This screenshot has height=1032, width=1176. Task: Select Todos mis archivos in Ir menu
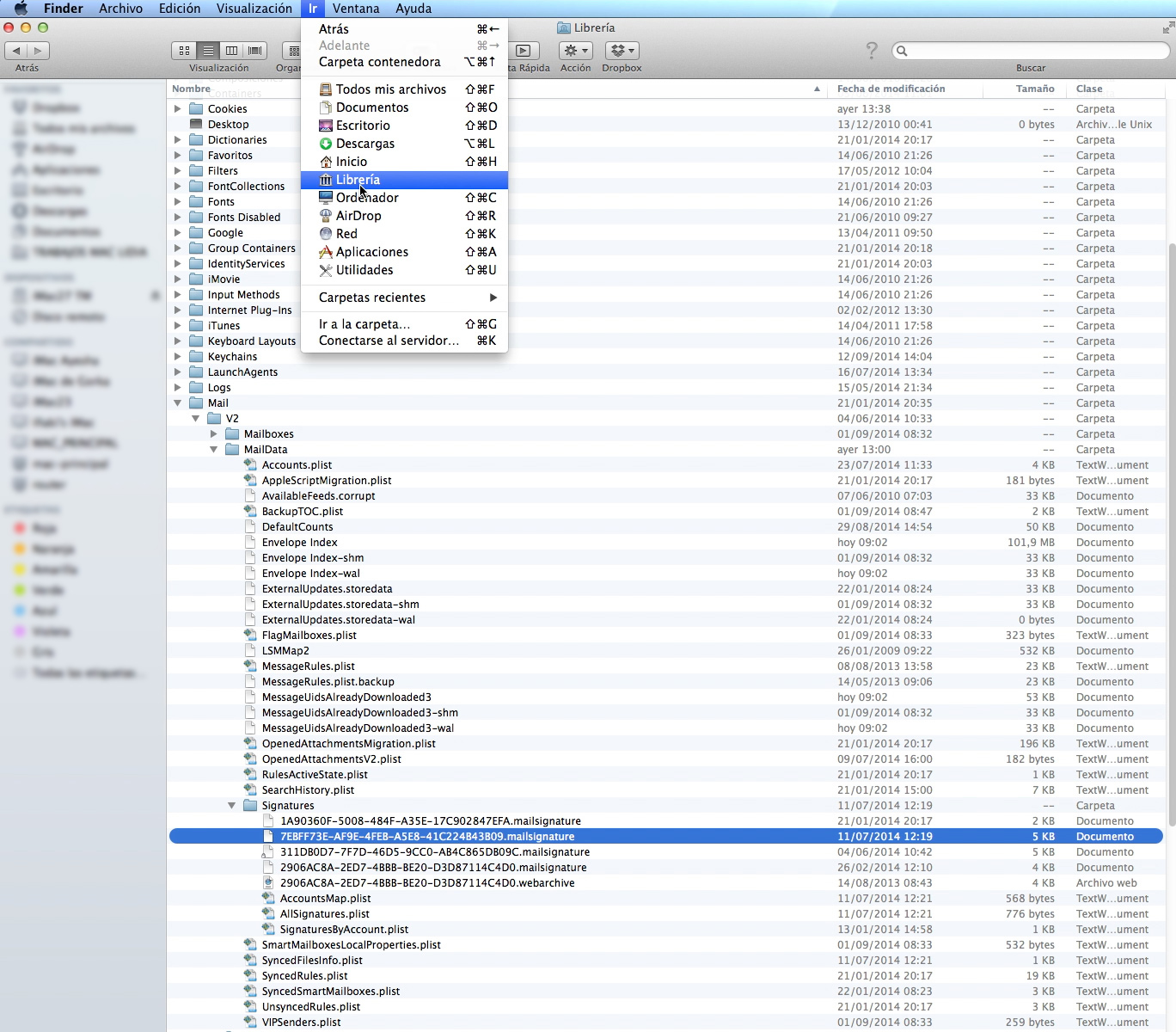[x=404, y=89]
